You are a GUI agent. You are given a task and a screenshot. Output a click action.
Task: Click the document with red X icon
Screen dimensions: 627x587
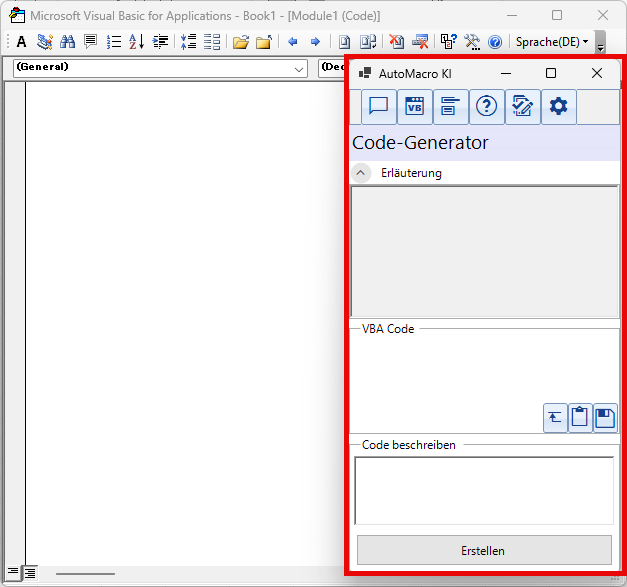[397, 42]
